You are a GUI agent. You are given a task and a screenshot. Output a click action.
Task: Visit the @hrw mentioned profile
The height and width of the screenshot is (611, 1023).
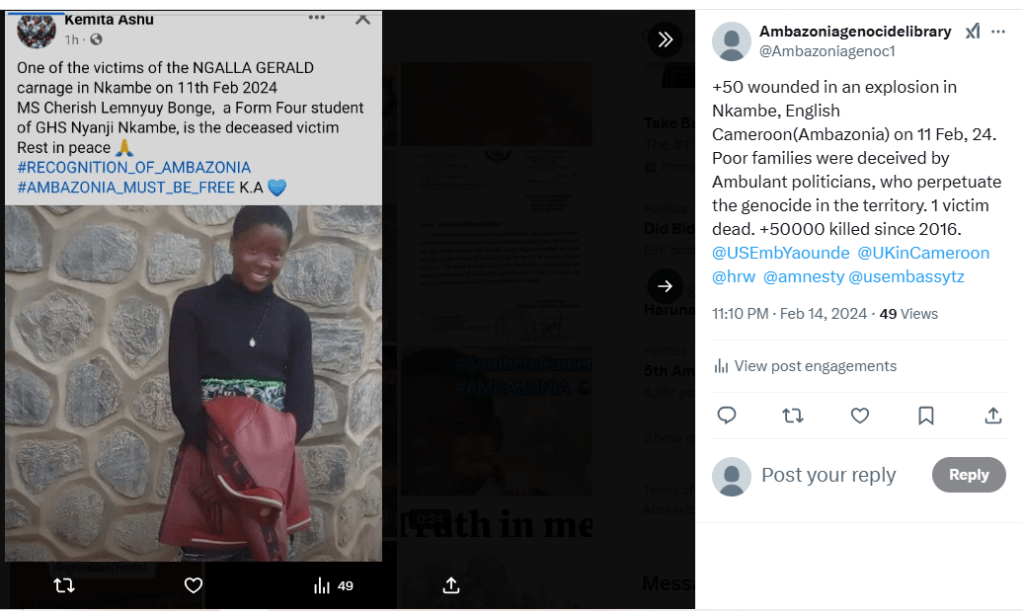point(733,277)
